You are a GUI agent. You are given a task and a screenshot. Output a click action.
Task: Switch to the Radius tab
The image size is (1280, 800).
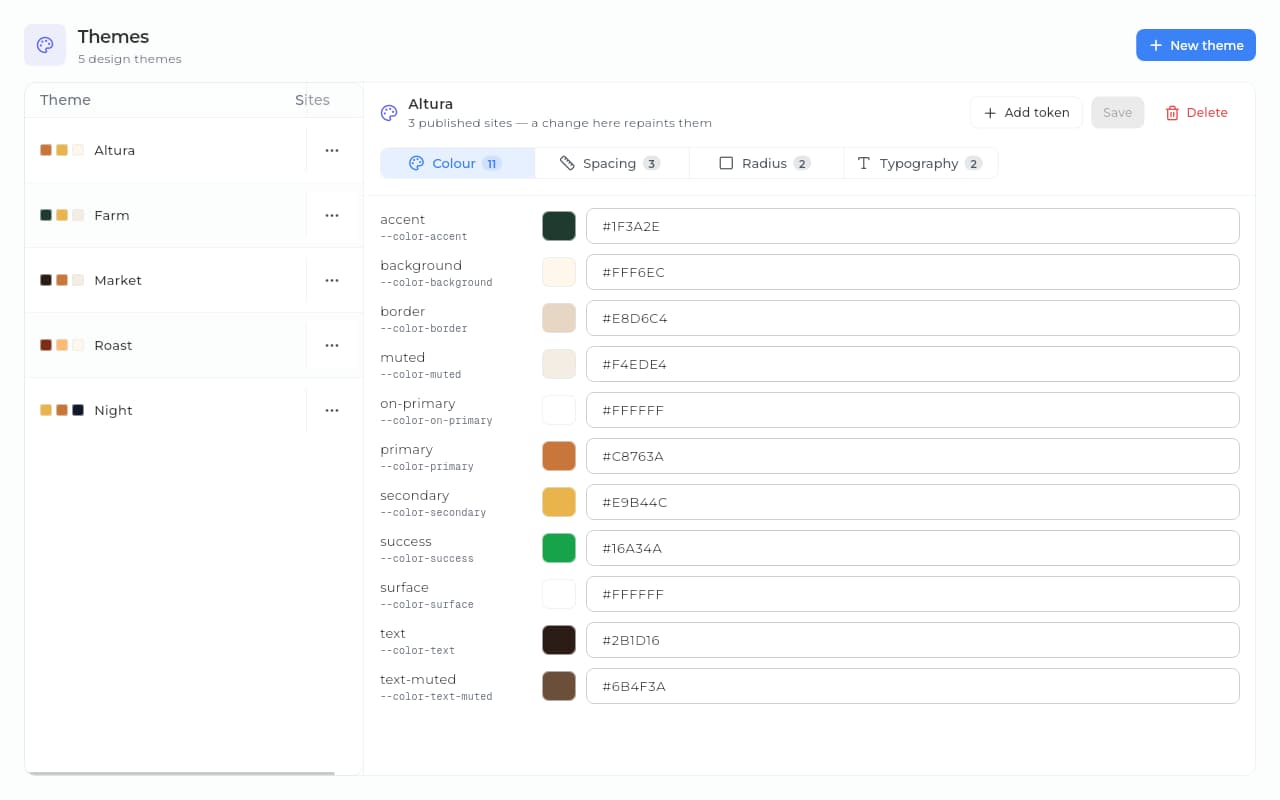tap(767, 163)
